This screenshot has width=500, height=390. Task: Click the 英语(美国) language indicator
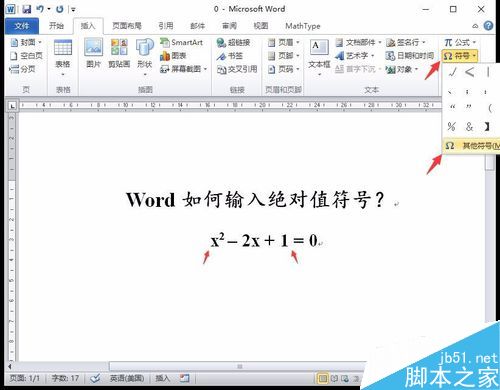point(127,378)
